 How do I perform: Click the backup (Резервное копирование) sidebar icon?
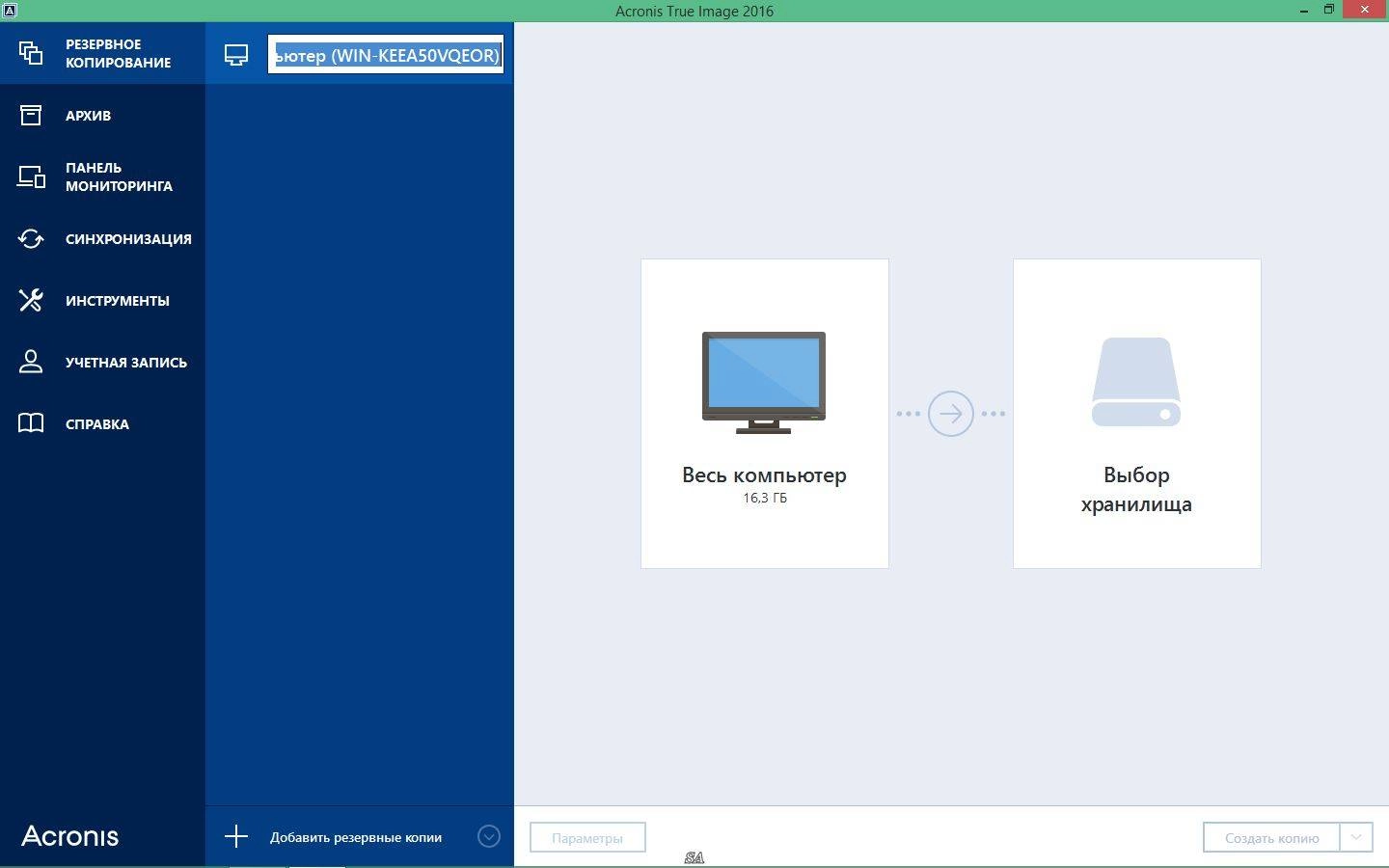[x=31, y=53]
